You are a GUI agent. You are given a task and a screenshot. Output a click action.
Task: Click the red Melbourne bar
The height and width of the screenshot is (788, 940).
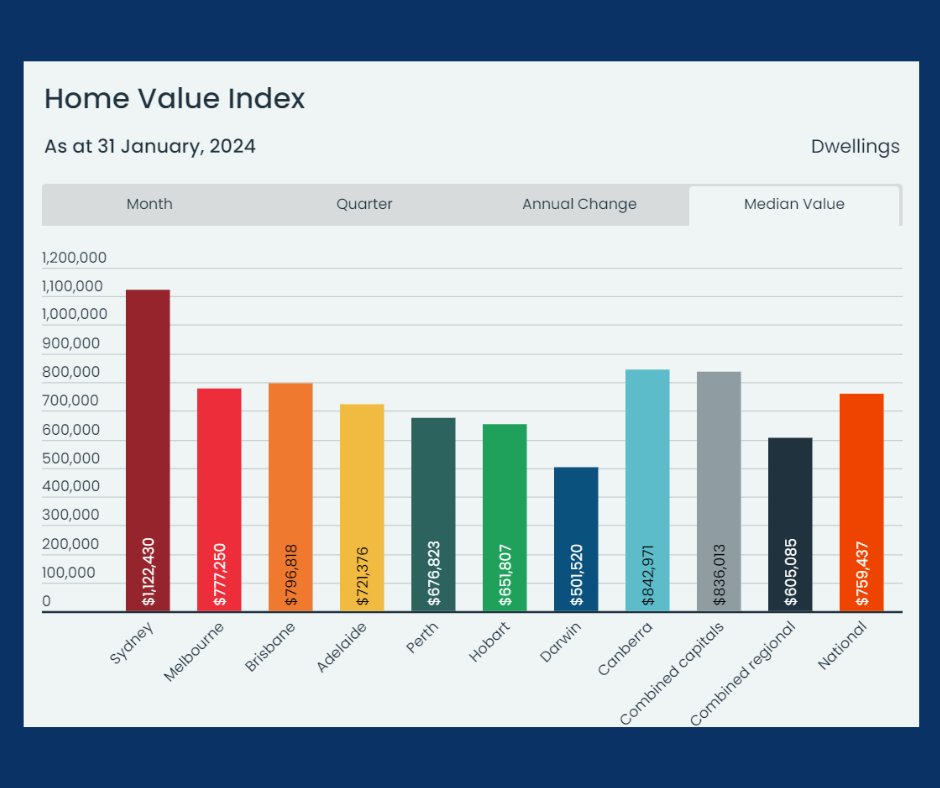pyautogui.click(x=219, y=500)
